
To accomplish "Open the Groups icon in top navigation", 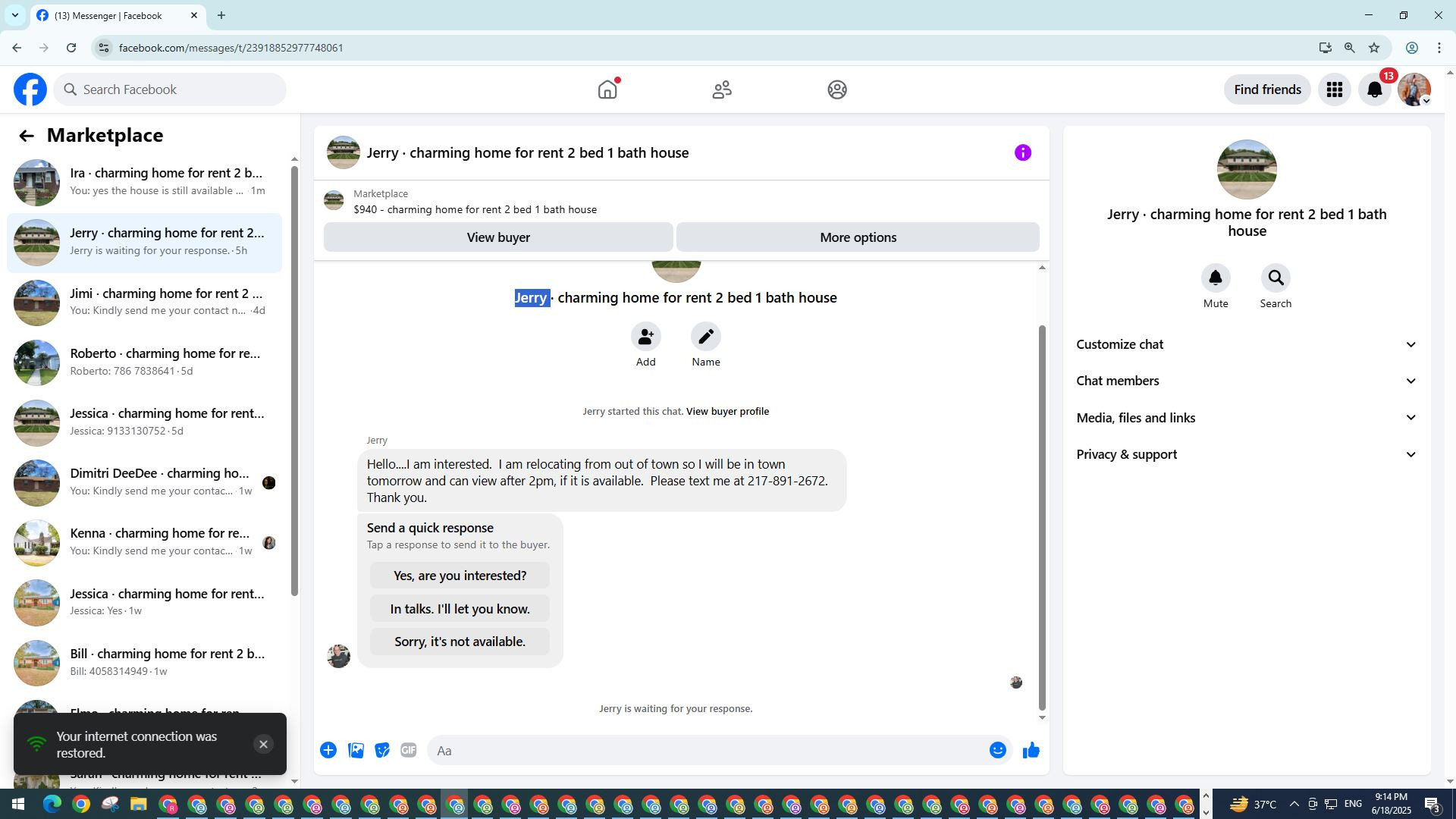I will point(837,89).
